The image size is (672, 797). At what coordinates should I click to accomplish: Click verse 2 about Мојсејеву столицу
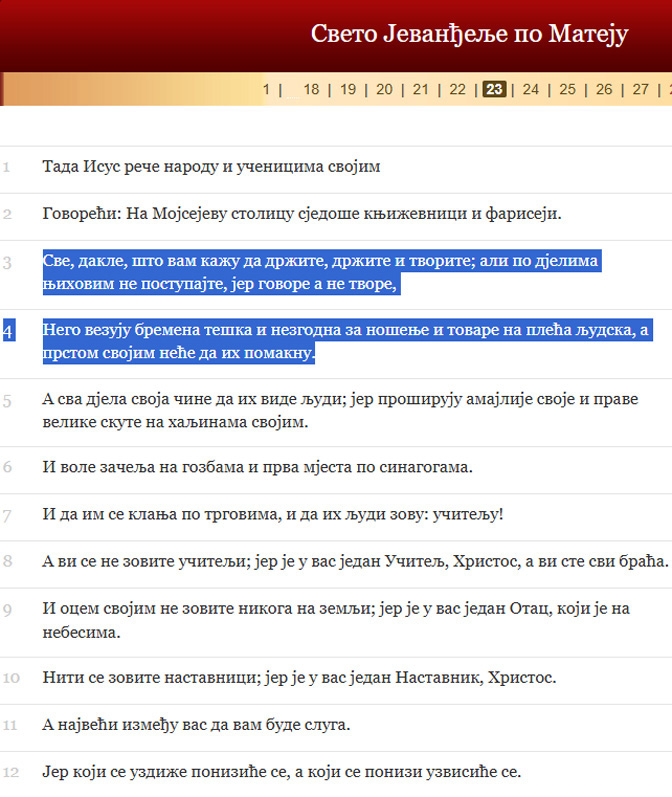coord(302,214)
